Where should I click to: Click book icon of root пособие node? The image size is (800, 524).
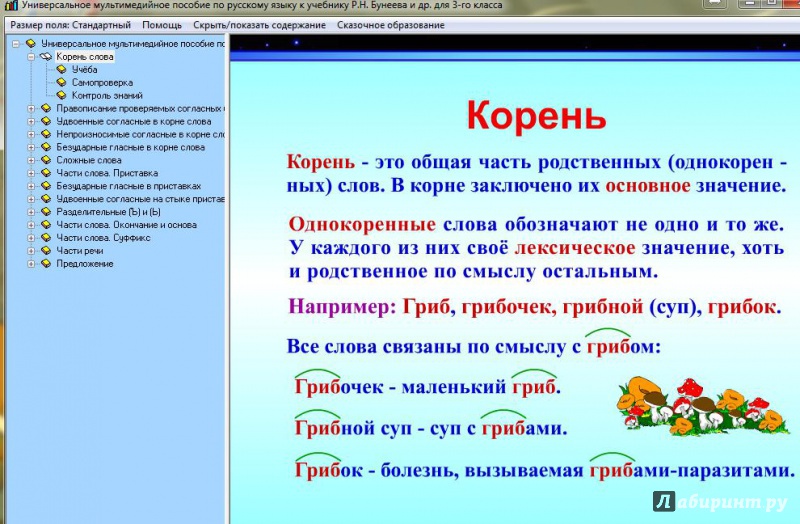[31, 43]
